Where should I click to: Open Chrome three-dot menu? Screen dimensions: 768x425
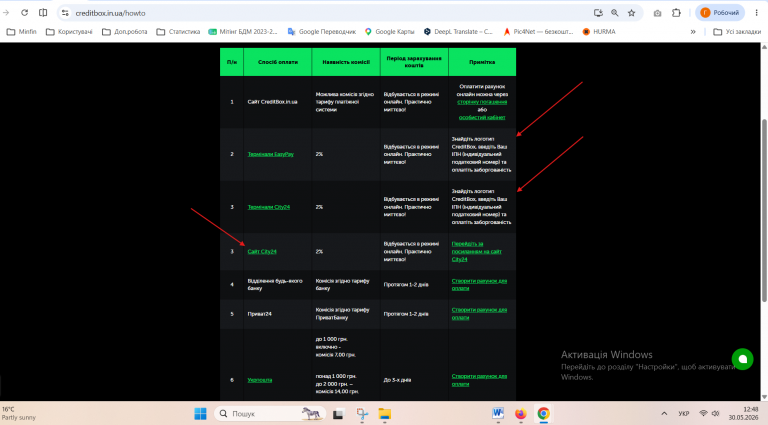(x=756, y=13)
